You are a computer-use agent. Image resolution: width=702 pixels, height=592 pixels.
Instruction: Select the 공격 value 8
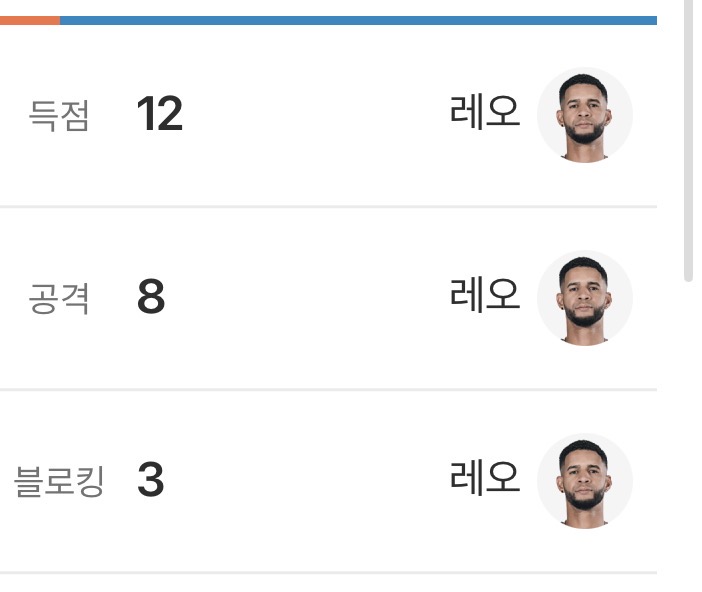151,298
